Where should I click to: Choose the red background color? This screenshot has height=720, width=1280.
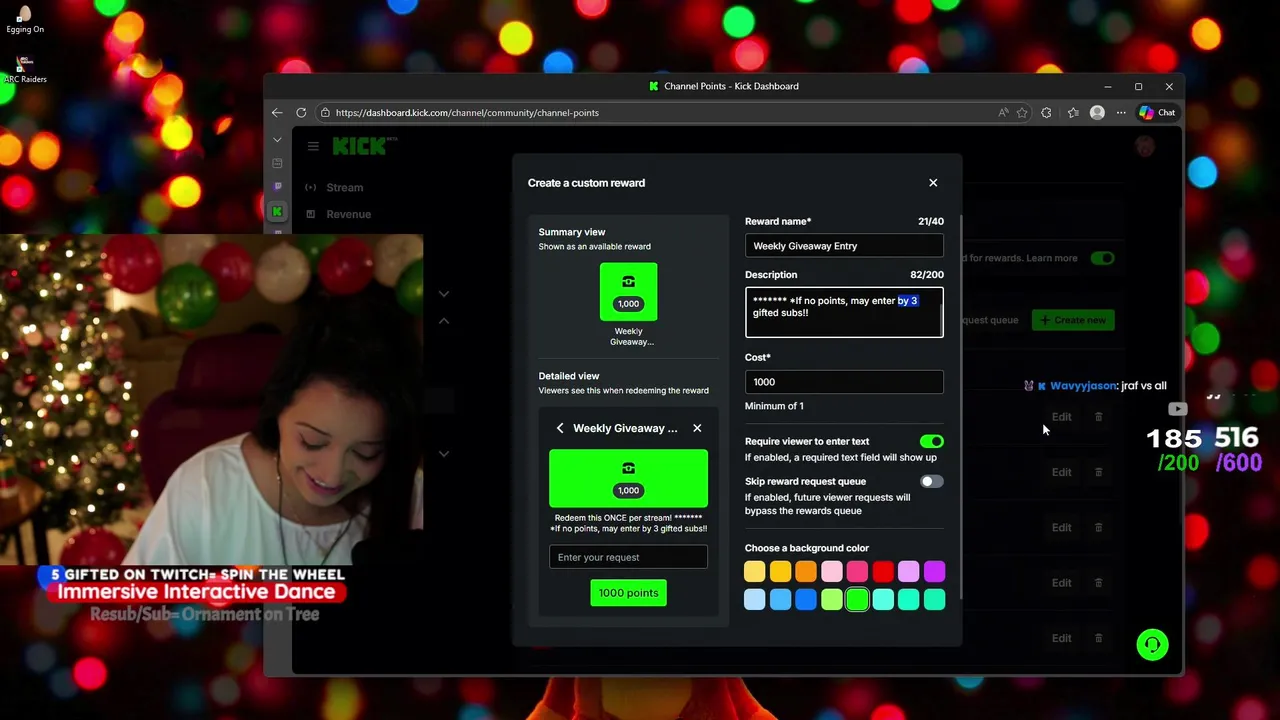click(x=883, y=572)
